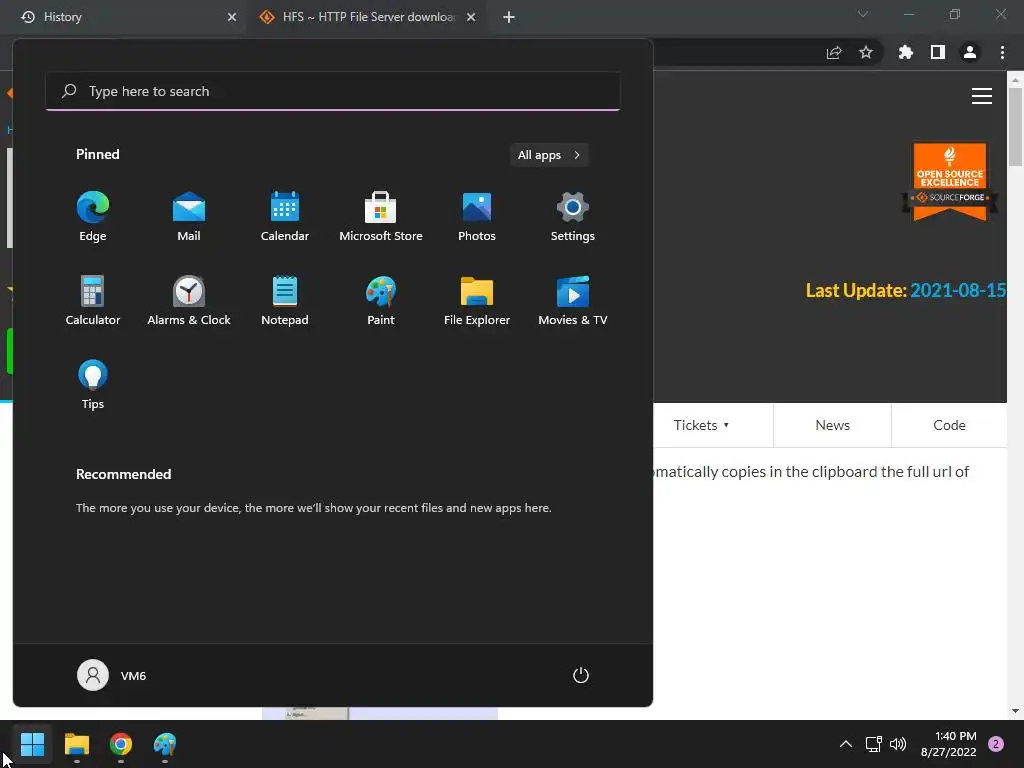Viewport: 1024px width, 768px height.
Task: Close the HFS File Server tab
Action: click(471, 17)
